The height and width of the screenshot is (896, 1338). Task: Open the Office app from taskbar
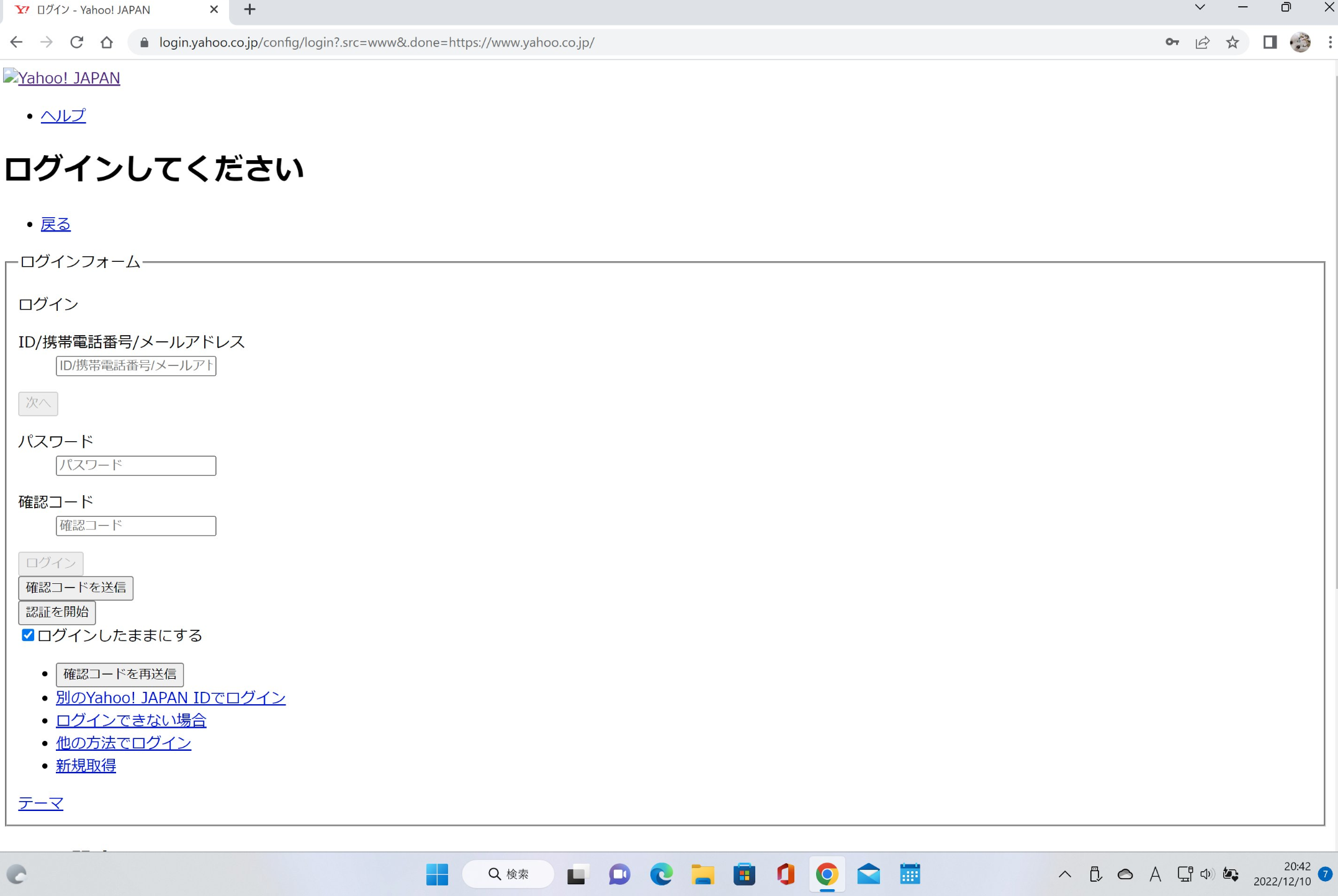click(786, 874)
